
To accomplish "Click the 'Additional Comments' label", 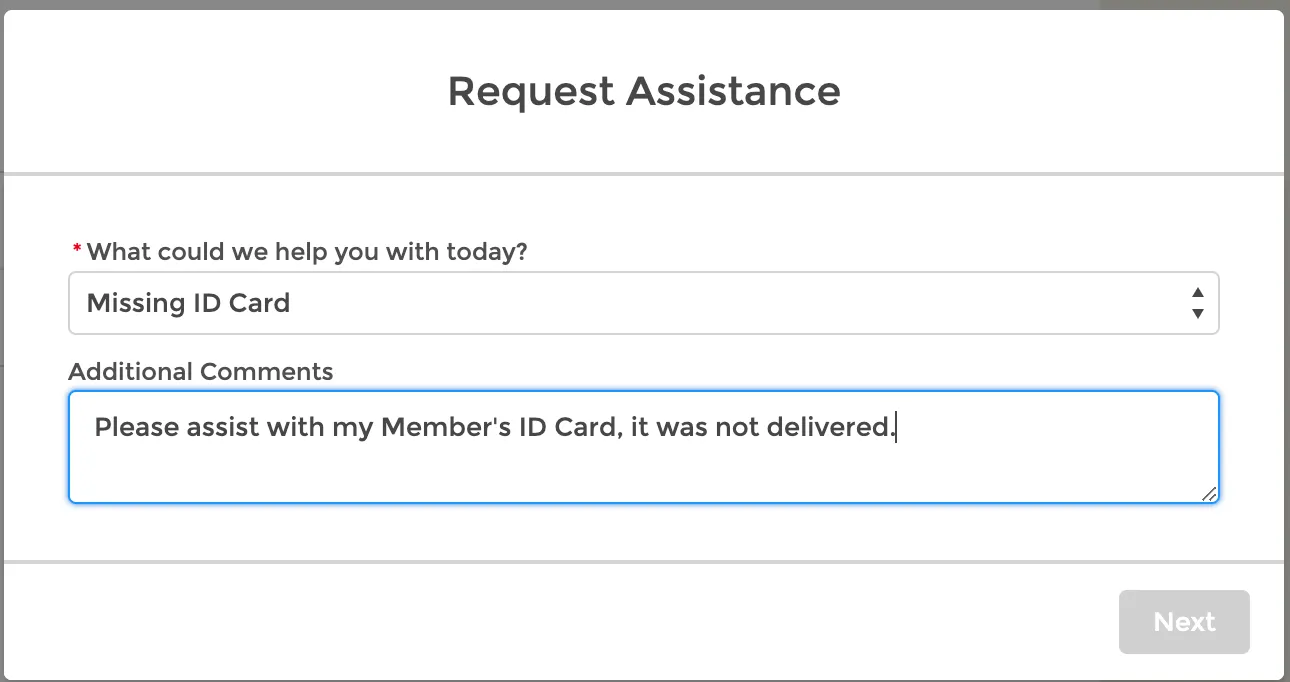I will click(201, 372).
